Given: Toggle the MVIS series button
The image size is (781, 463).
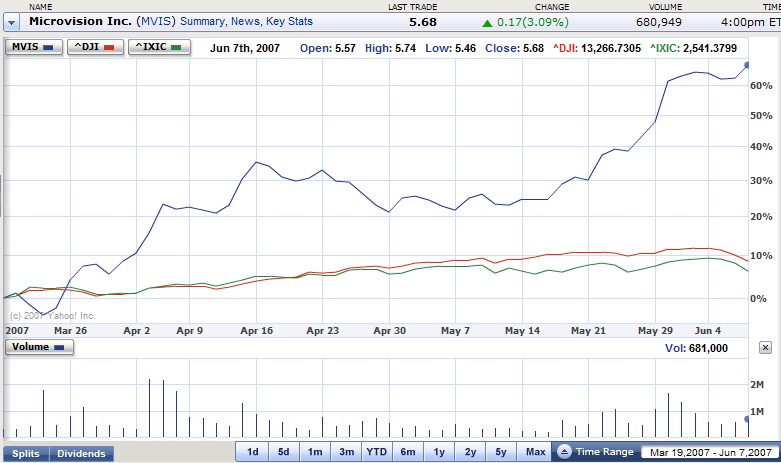Looking at the screenshot, I should pos(34,47).
